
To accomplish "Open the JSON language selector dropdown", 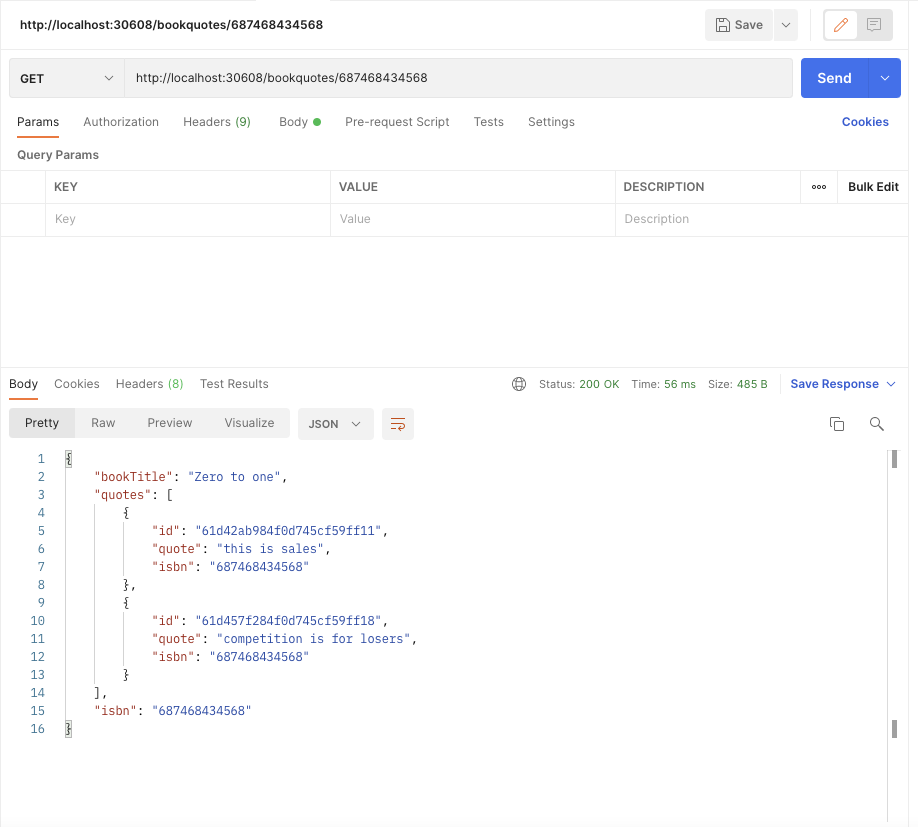I will [335, 423].
